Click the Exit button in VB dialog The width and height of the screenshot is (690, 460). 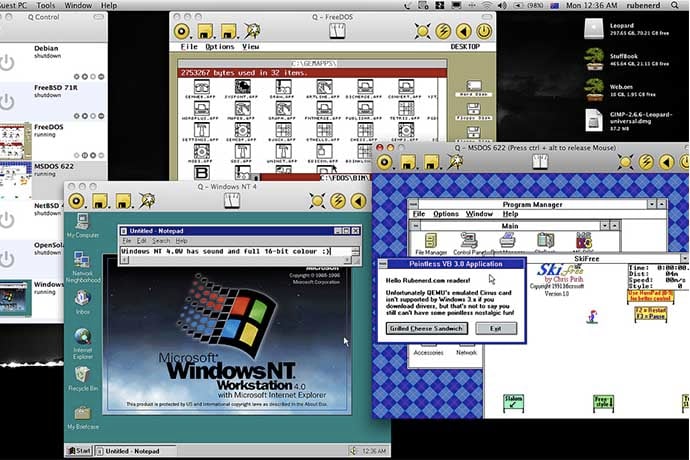[x=496, y=328]
